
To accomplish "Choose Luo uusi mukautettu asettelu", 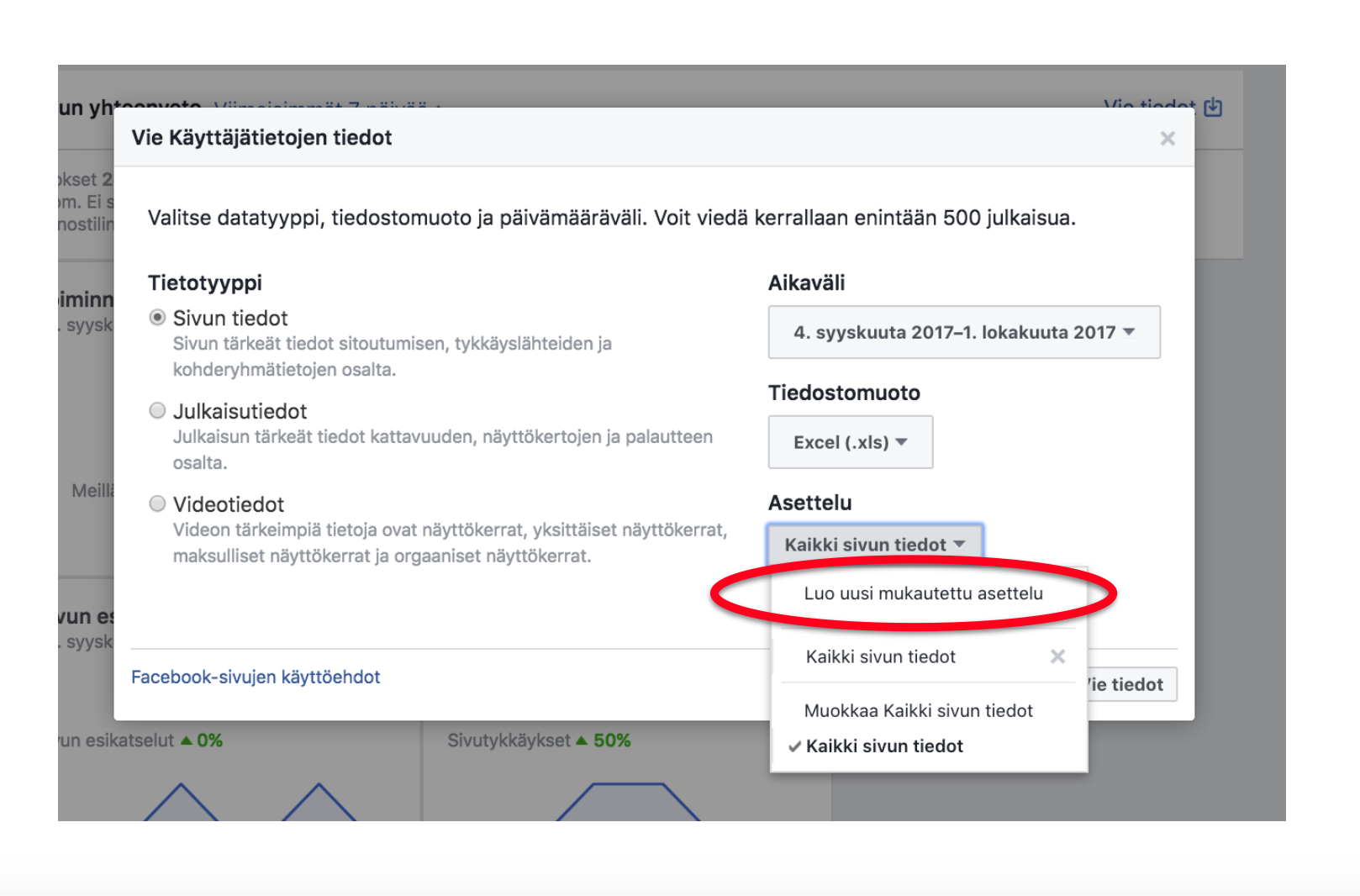I will tap(923, 593).
